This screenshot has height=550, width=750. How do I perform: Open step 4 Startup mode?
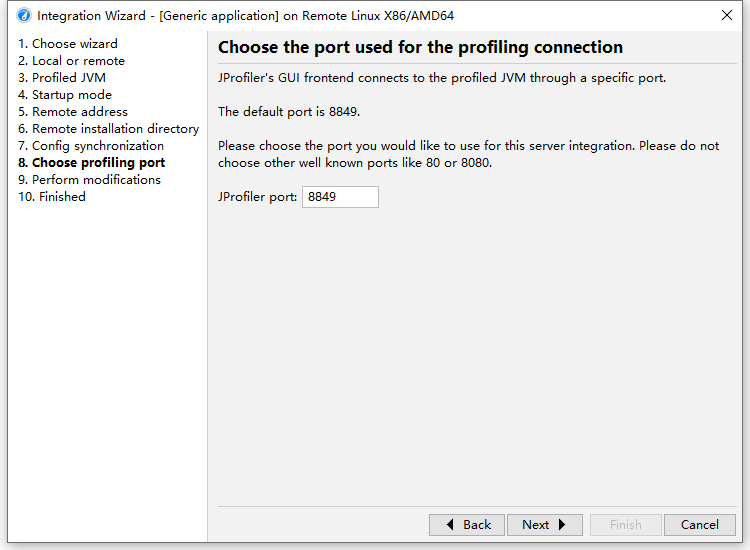[65, 95]
